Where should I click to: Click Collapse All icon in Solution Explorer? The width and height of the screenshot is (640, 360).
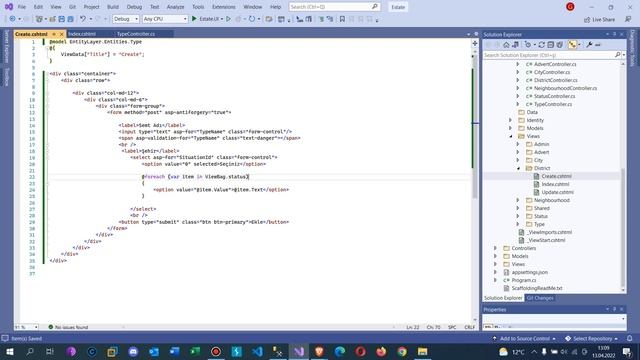(551, 45)
